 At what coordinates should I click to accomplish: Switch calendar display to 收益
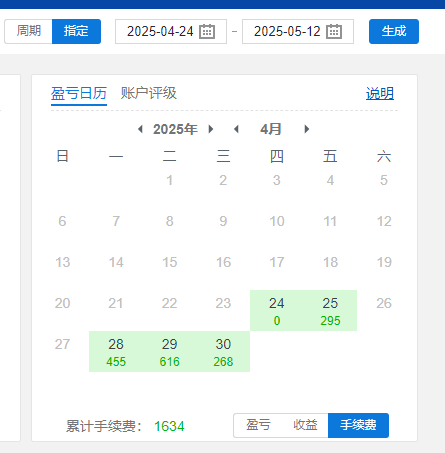point(305,425)
